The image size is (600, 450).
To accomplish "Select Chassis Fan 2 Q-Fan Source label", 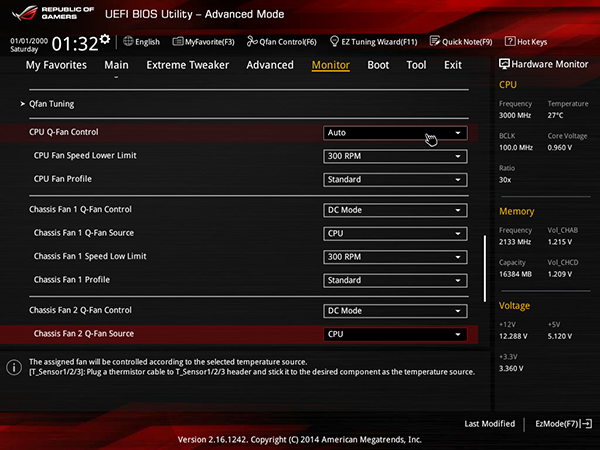I will coord(84,334).
